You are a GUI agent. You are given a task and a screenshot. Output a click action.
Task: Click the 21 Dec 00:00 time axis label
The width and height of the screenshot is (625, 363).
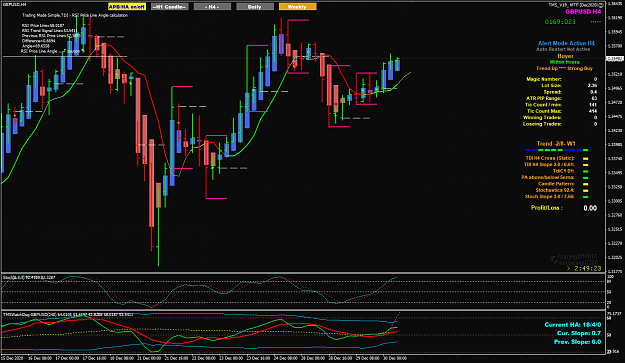coord(148,358)
